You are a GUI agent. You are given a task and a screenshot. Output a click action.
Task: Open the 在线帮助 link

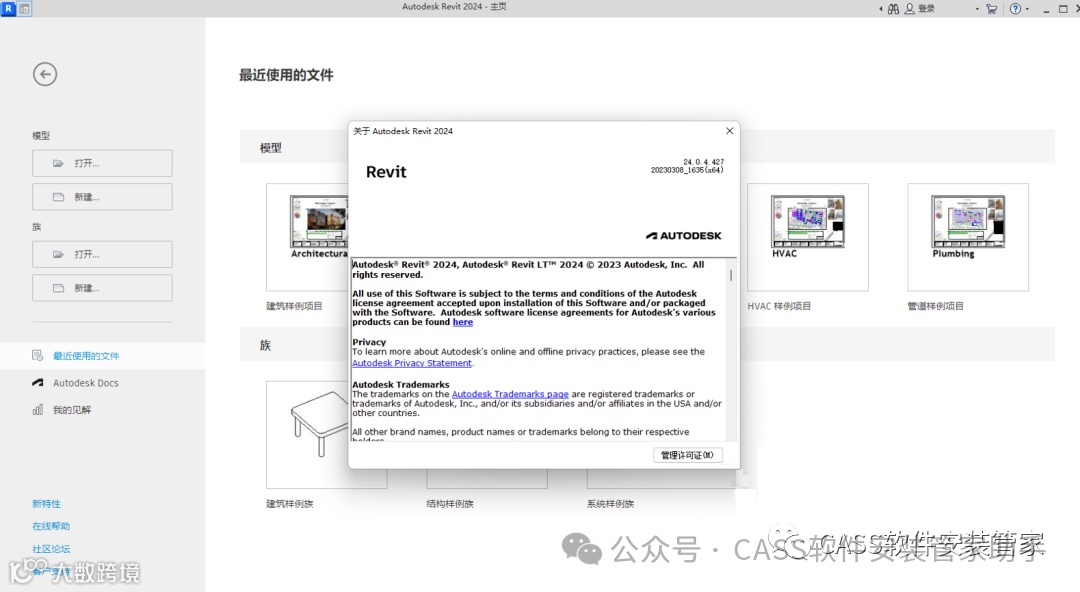tap(51, 526)
